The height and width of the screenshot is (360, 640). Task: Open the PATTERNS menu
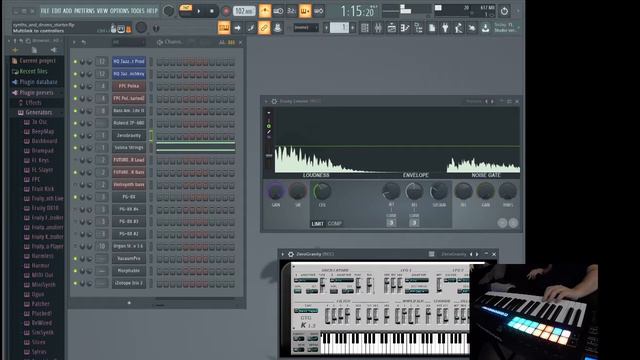pos(84,11)
